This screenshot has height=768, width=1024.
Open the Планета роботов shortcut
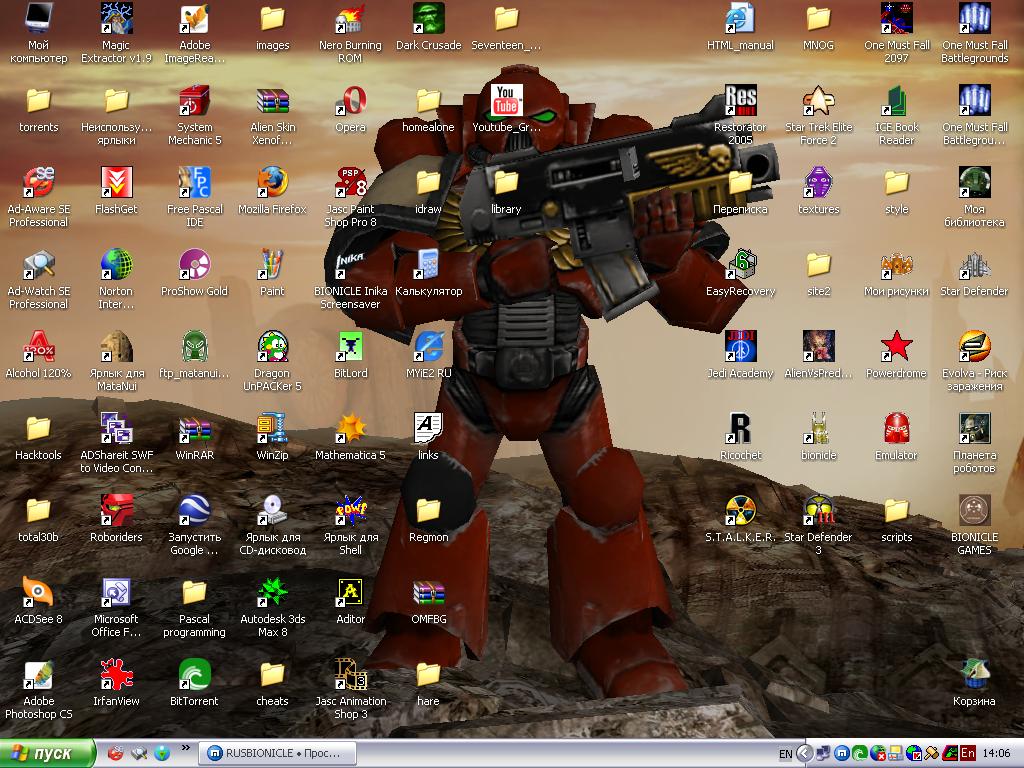click(x=974, y=428)
